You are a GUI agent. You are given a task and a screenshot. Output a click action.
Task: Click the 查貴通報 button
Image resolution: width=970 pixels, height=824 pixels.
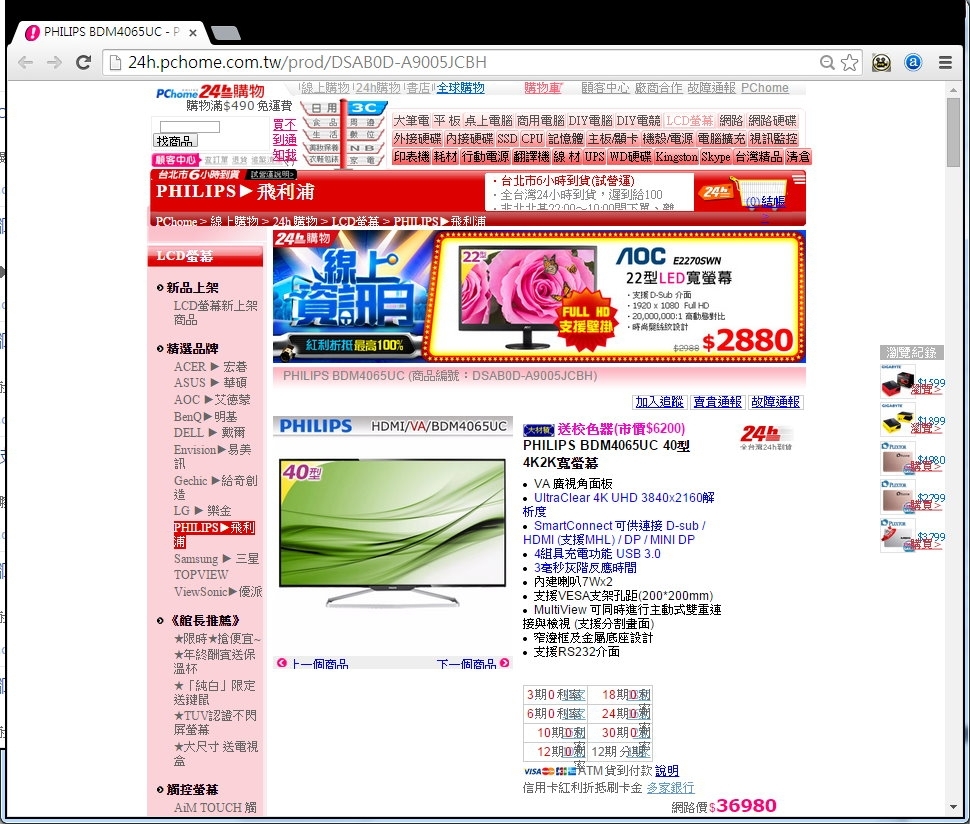[x=717, y=402]
